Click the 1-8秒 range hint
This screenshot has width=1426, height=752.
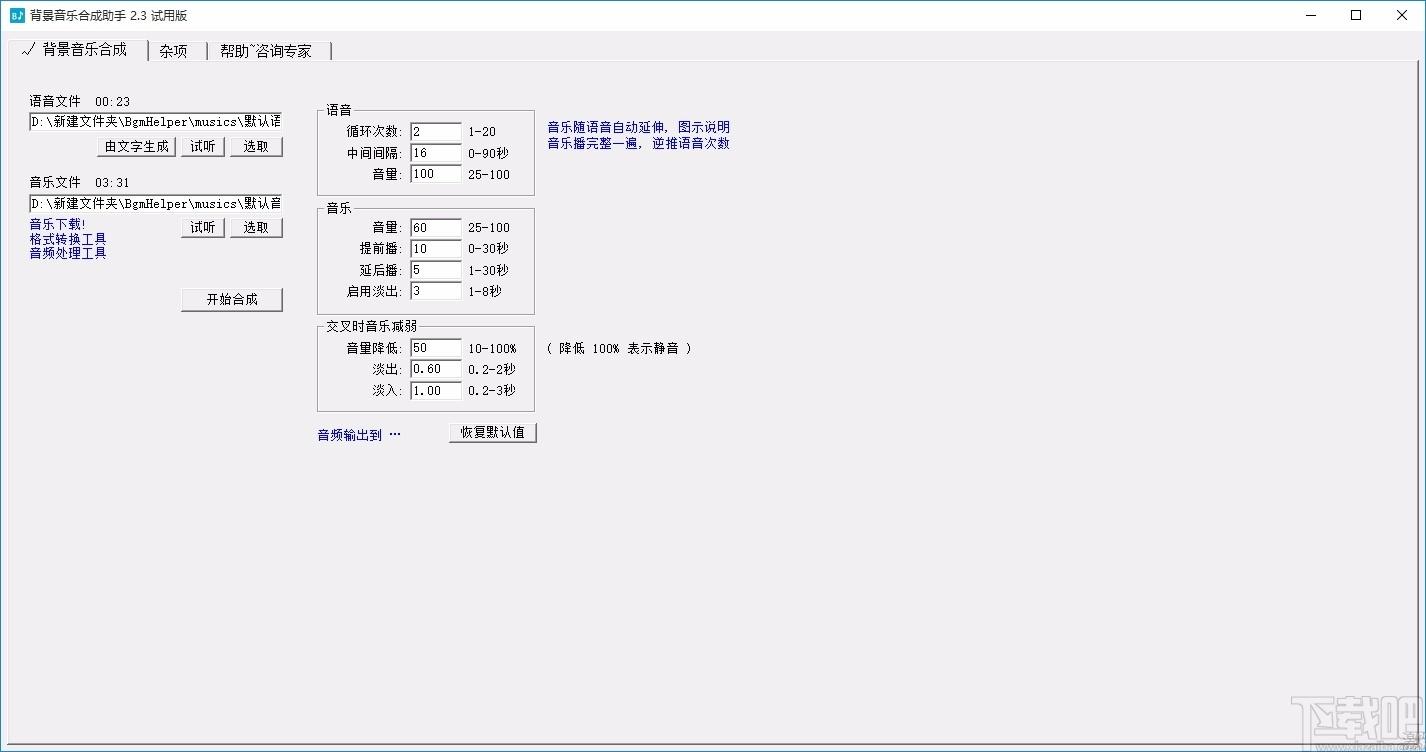[485, 291]
